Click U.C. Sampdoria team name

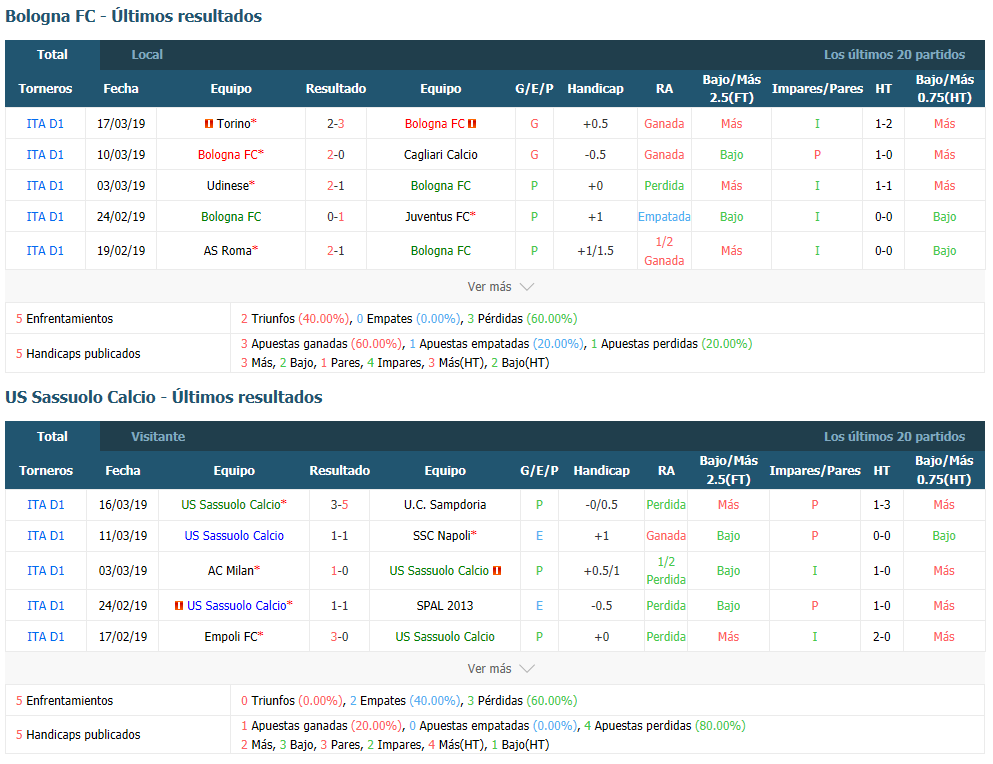coord(445,505)
